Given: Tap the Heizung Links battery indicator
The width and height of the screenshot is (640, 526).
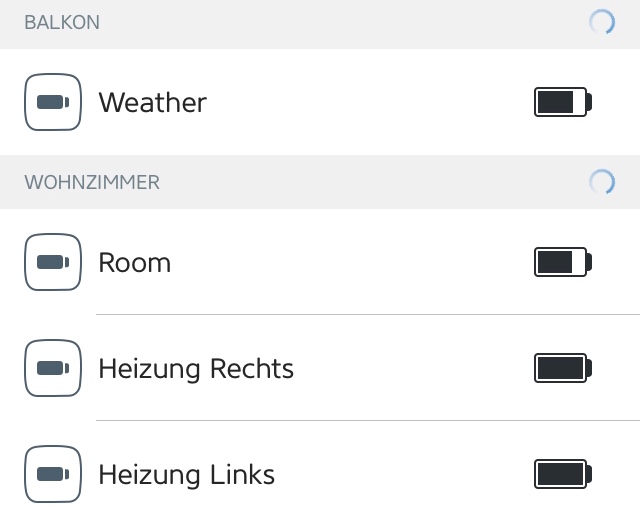Looking at the screenshot, I should 563,474.
